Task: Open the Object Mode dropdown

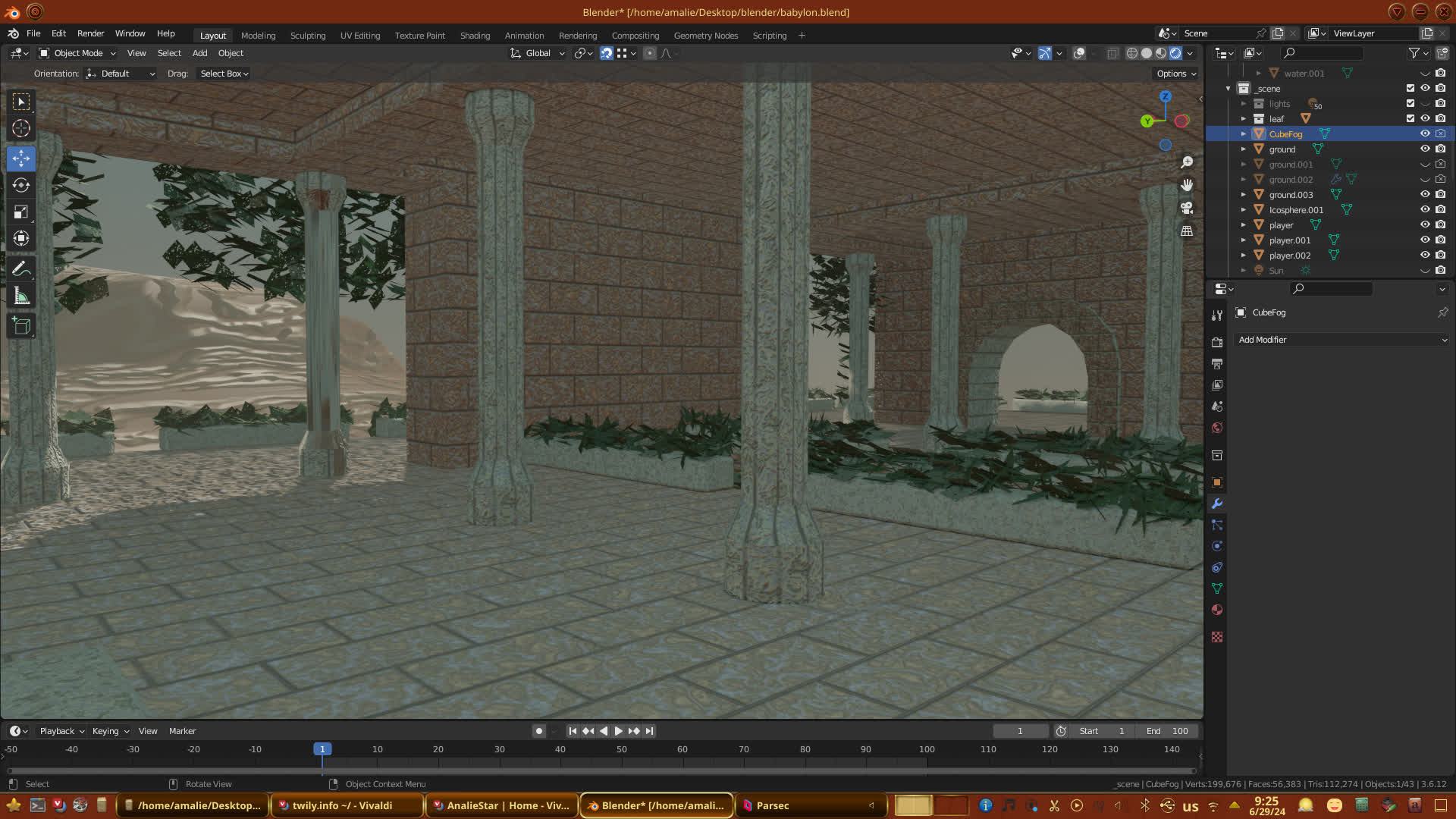Action: (x=77, y=53)
